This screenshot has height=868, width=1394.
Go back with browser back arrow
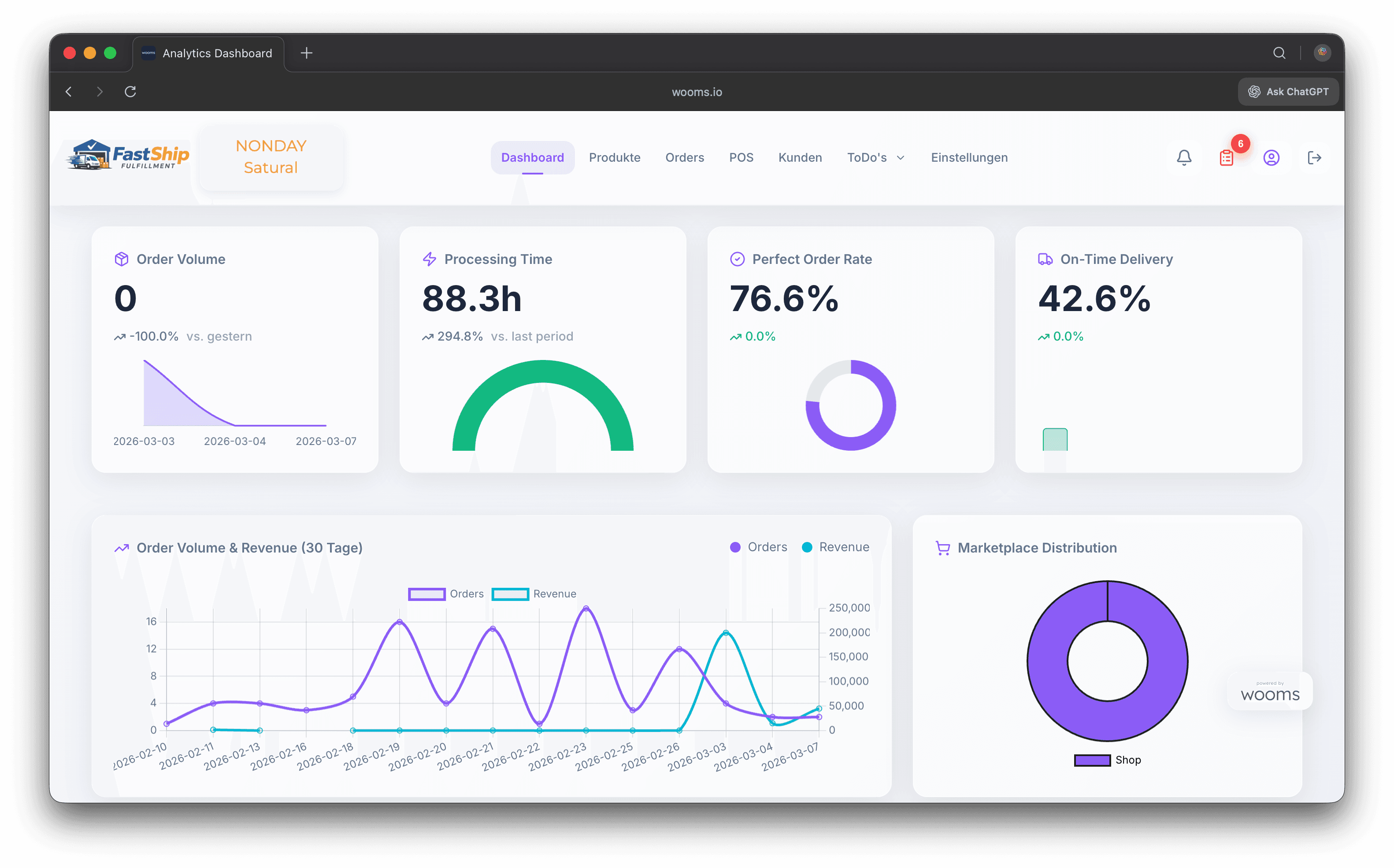[x=69, y=91]
